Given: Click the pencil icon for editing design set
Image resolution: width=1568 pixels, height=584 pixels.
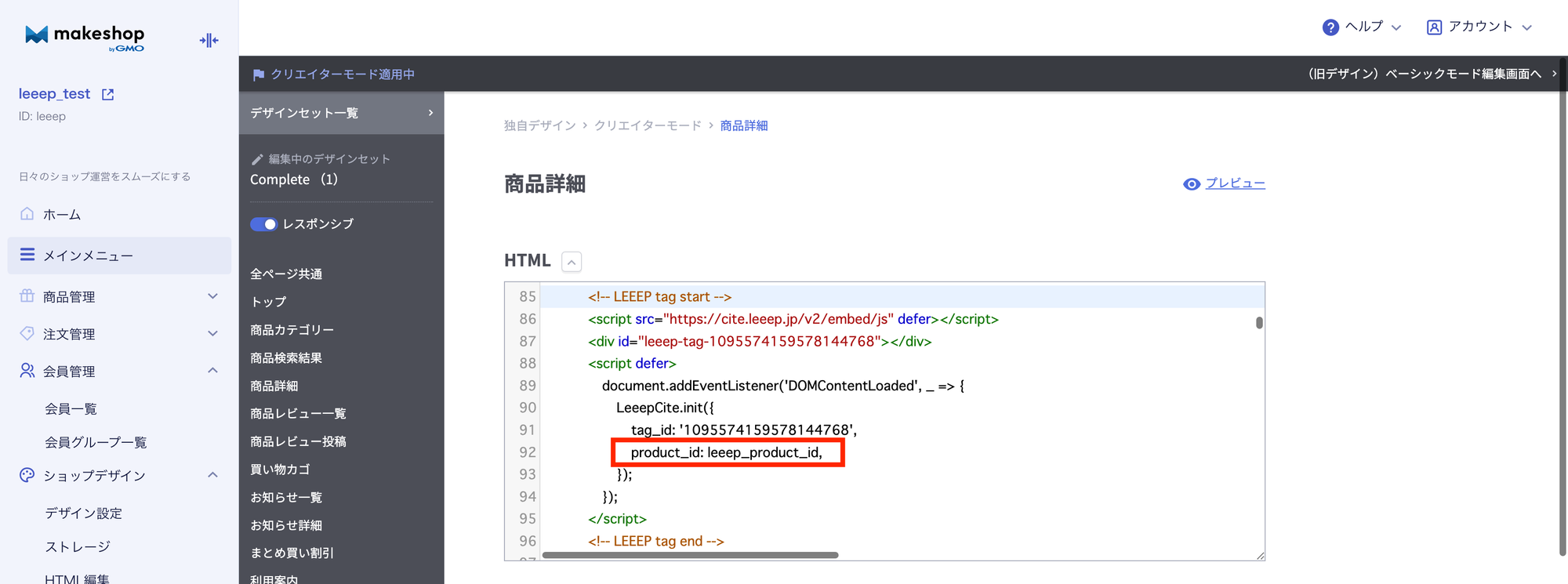Looking at the screenshot, I should pyautogui.click(x=257, y=159).
